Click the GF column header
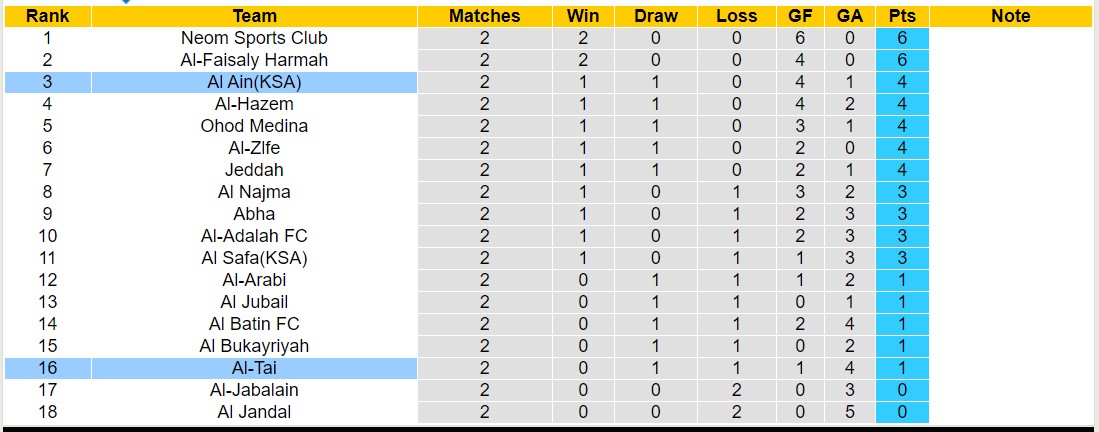The image size is (1099, 432). tap(800, 16)
